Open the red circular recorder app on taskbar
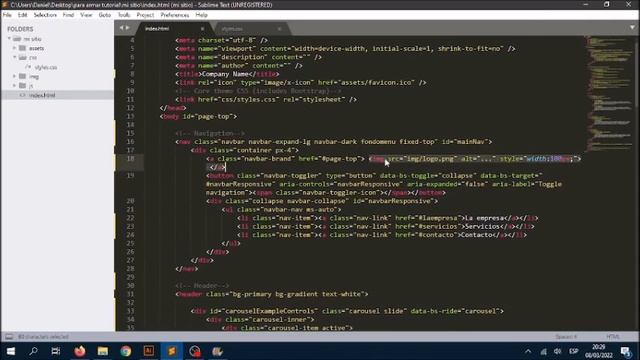This screenshot has width=640, height=360. [x=195, y=351]
